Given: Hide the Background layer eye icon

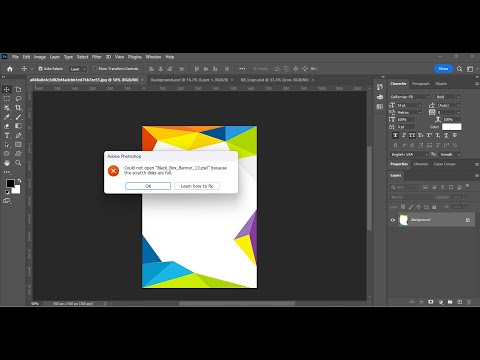Looking at the screenshot, I should tap(393, 220).
